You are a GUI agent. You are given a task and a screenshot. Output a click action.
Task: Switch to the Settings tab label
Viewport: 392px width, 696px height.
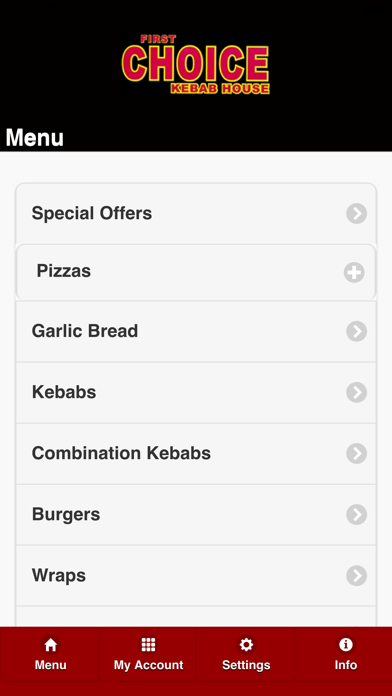(246, 665)
